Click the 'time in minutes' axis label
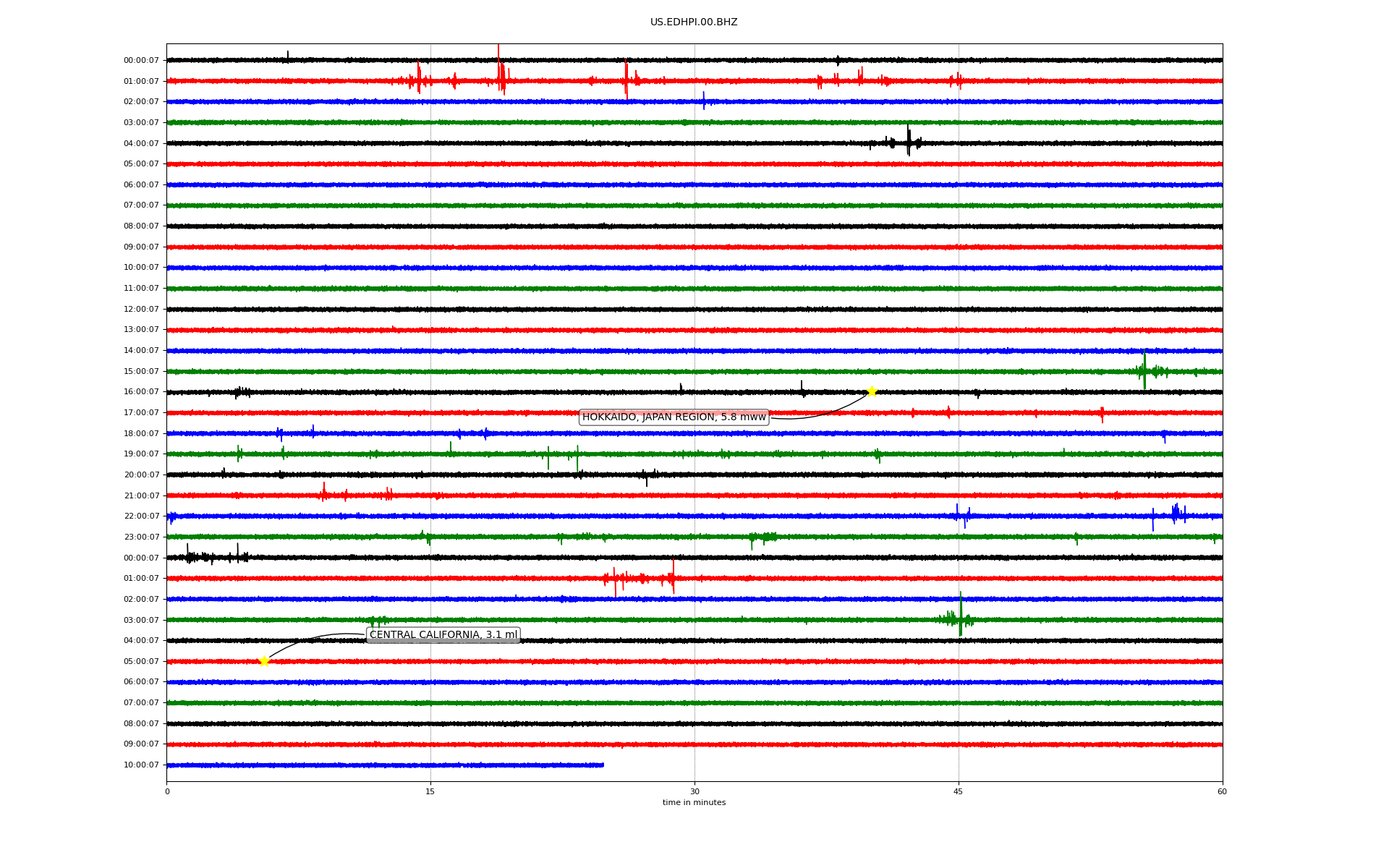Image resolution: width=1389 pixels, height=868 pixels. click(694, 803)
